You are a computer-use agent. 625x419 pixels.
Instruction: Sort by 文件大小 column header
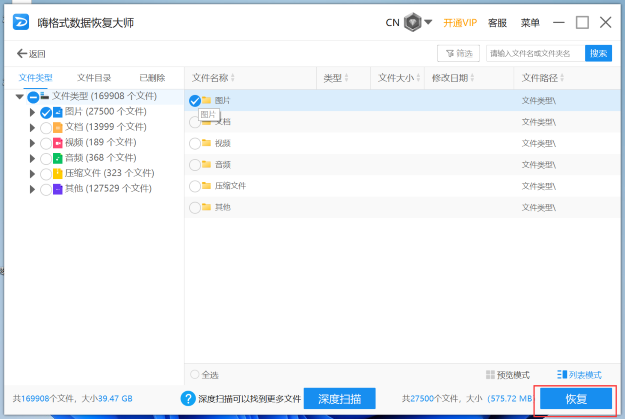399,78
